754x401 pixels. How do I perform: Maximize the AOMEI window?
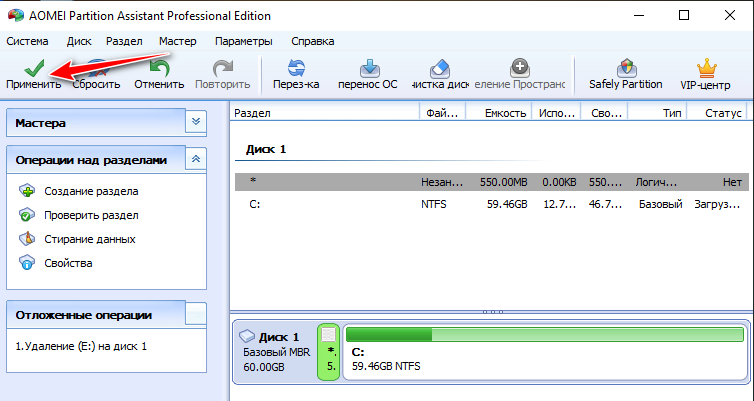pos(684,15)
